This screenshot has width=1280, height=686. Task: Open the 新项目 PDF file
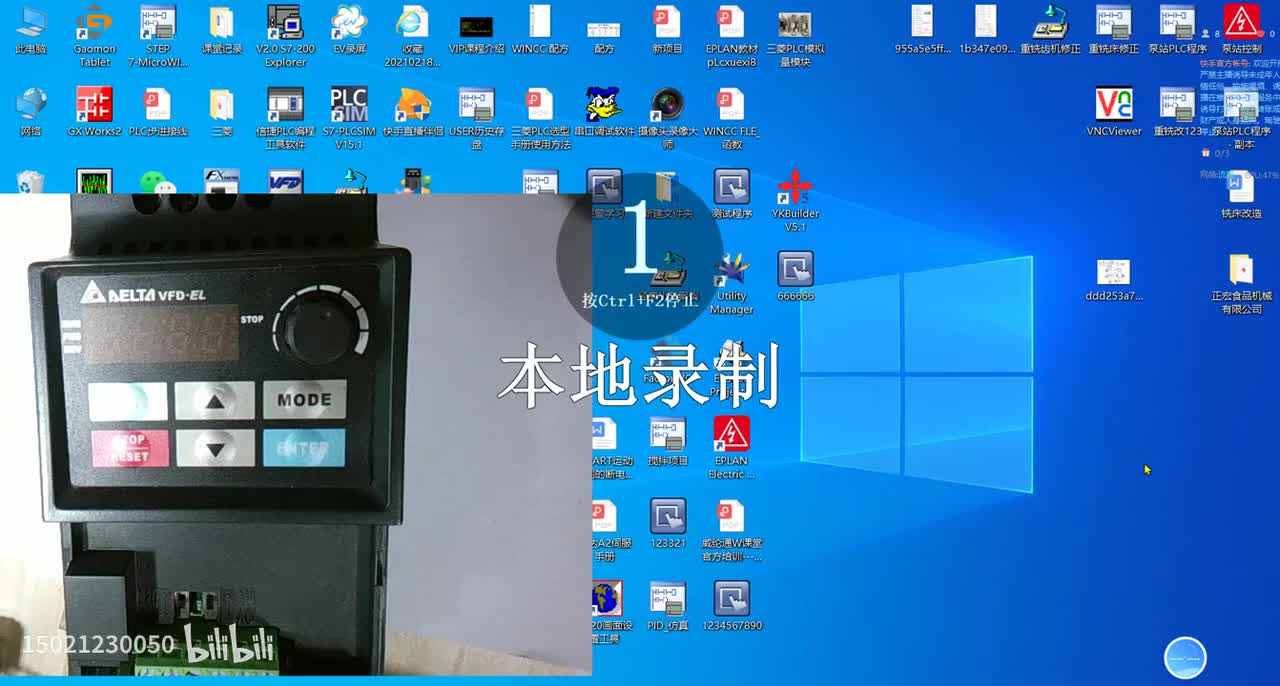[667, 30]
